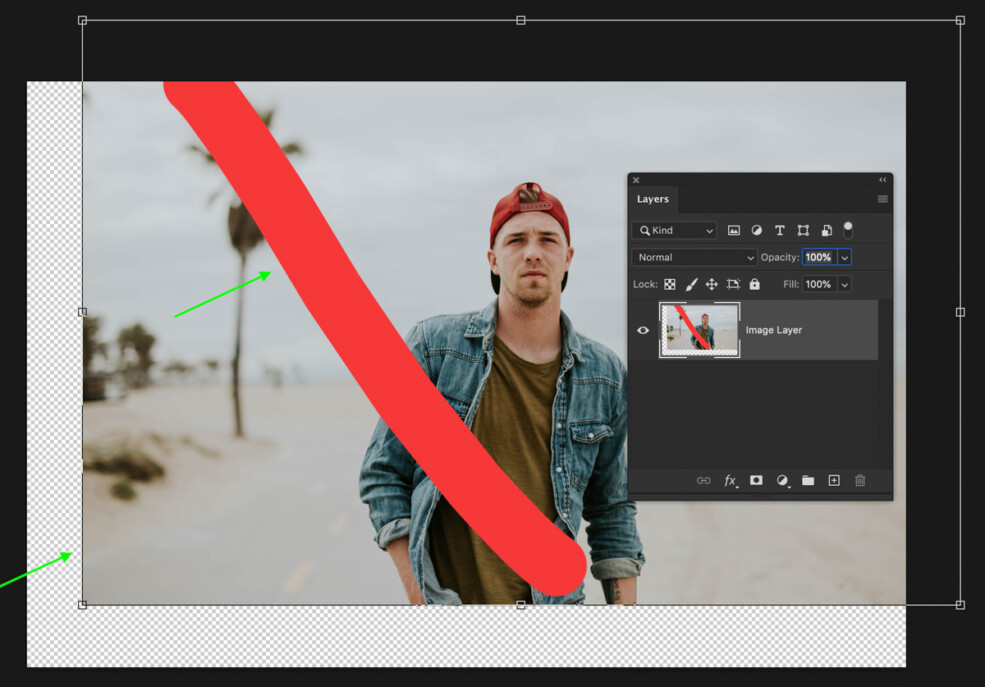Create a new layer

834,480
